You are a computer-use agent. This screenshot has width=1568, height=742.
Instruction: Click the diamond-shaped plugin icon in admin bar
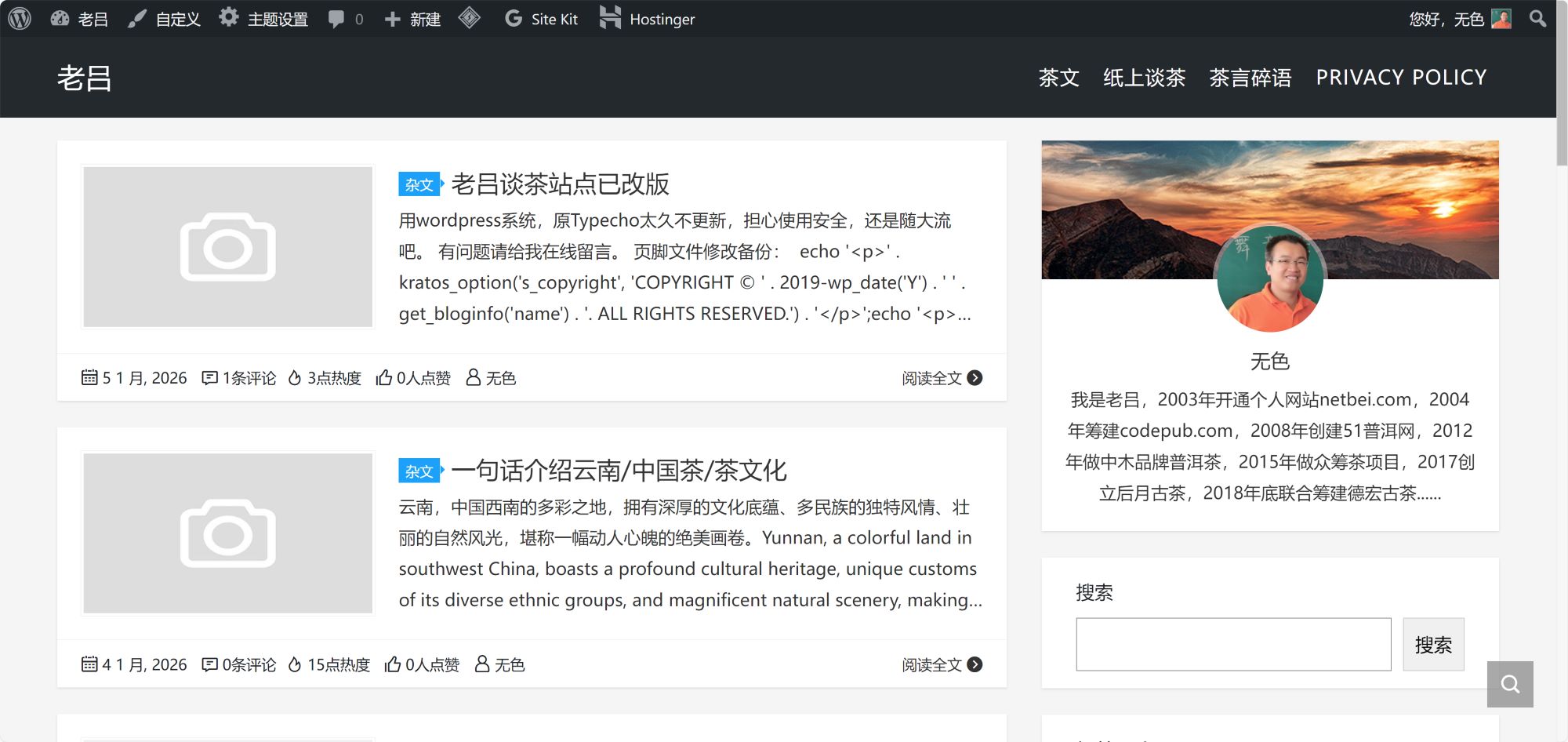pyautogui.click(x=469, y=18)
